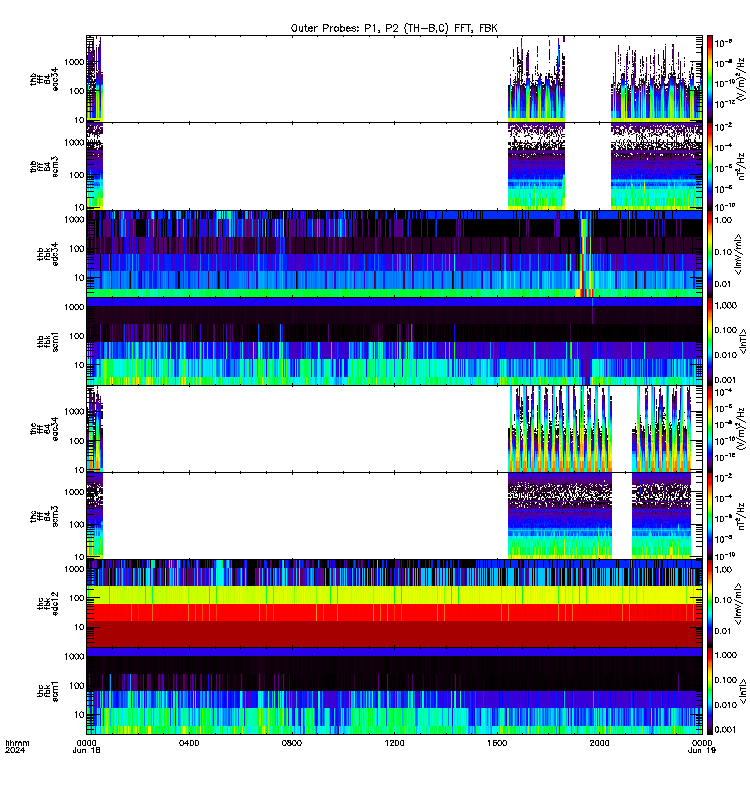Viewport: 750px width, 800px height.
Task: Click "nT²/Hz" unit label of thb fff scm3 colorbar
Action: coord(741,166)
